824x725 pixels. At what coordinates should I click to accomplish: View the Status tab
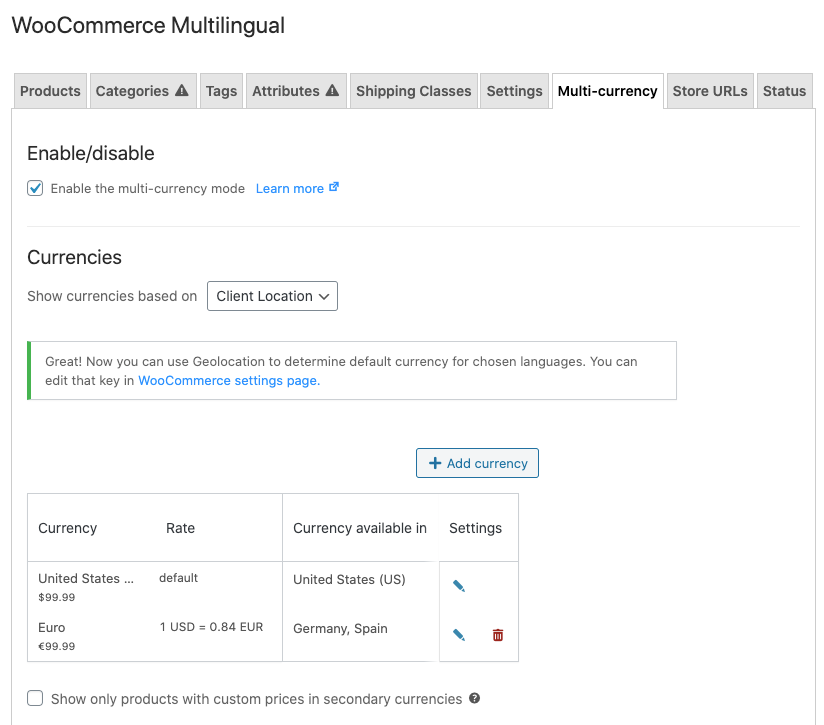click(x=784, y=91)
